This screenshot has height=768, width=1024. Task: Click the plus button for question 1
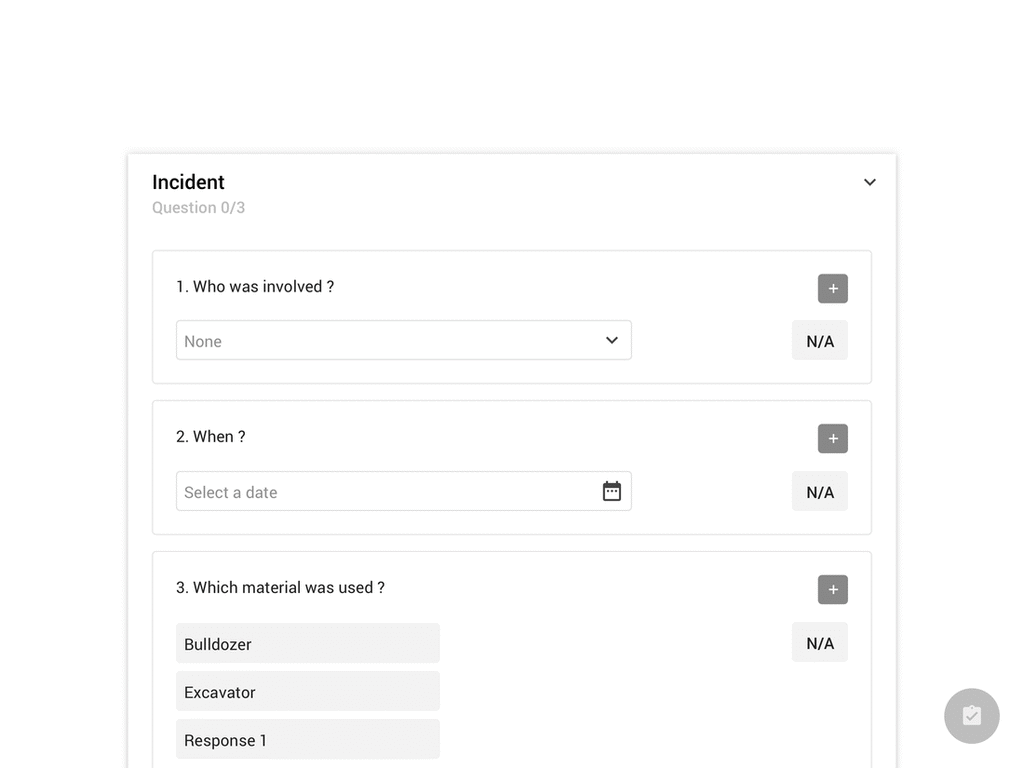pos(832,289)
